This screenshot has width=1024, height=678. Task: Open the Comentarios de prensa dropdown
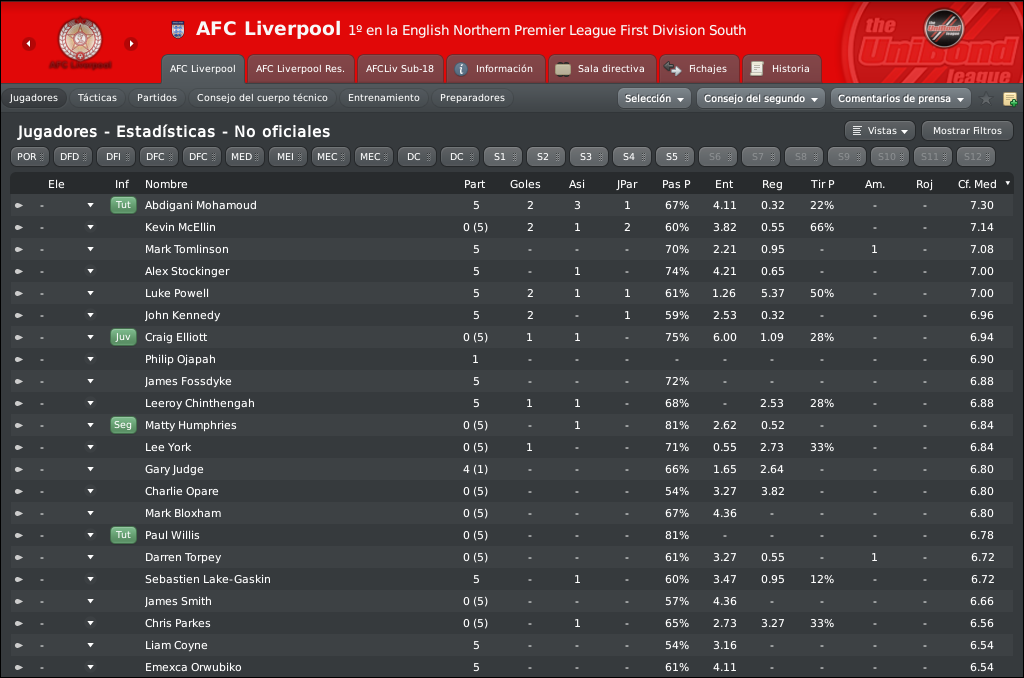click(903, 98)
